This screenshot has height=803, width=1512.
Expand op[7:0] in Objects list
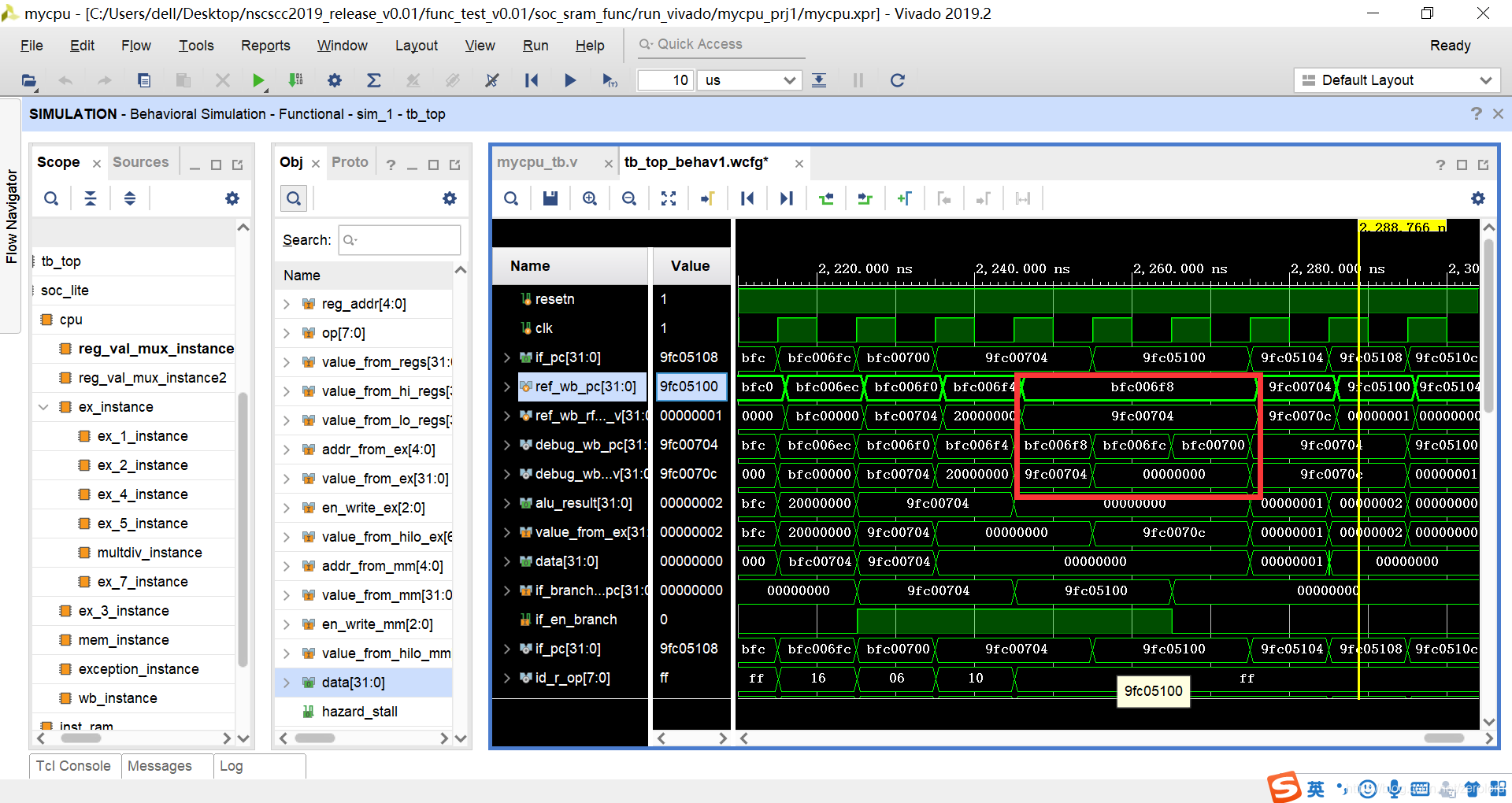click(287, 333)
